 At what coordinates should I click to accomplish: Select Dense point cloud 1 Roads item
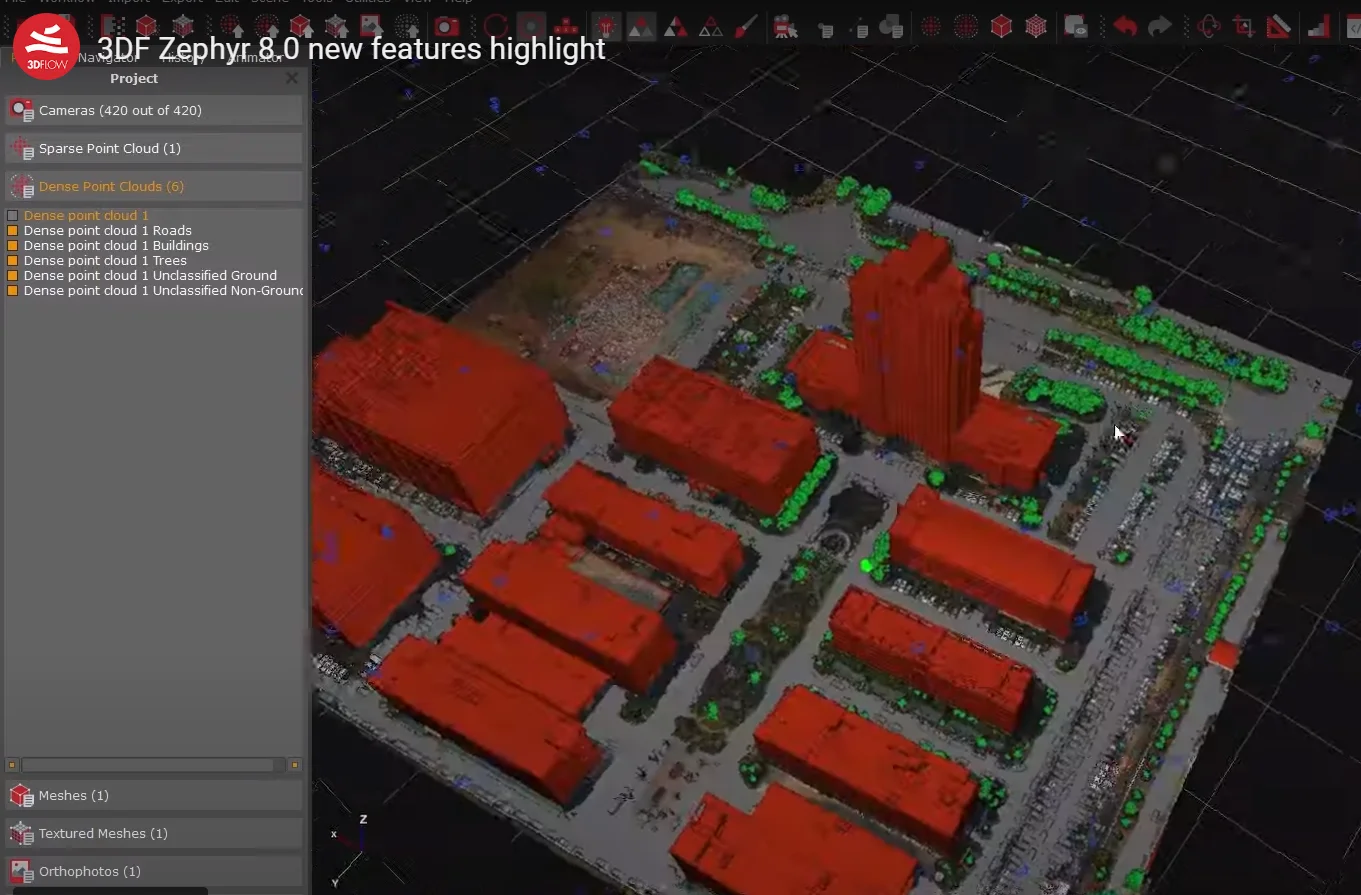point(107,231)
